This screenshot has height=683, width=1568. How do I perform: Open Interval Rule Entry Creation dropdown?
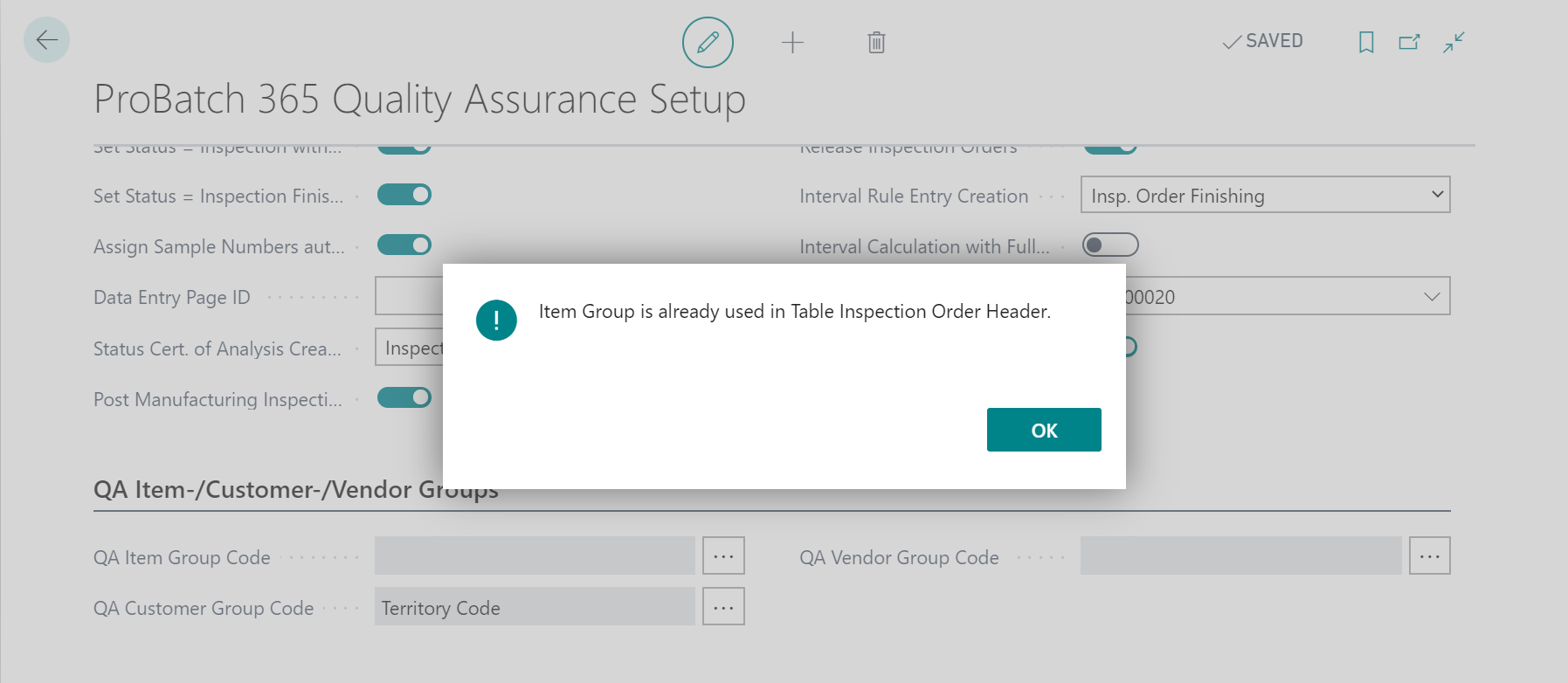pyautogui.click(x=1265, y=195)
